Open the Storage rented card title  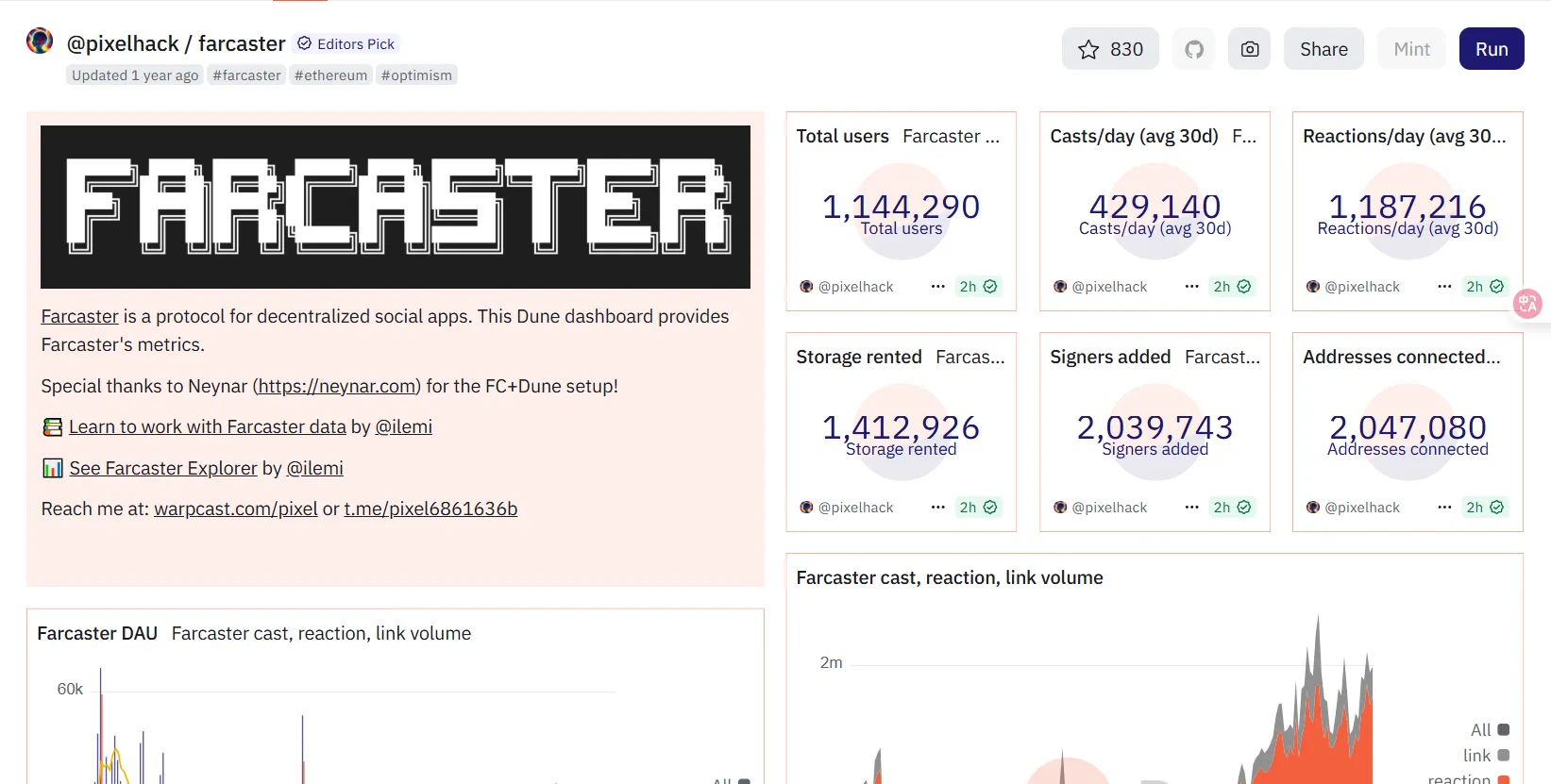(x=859, y=357)
